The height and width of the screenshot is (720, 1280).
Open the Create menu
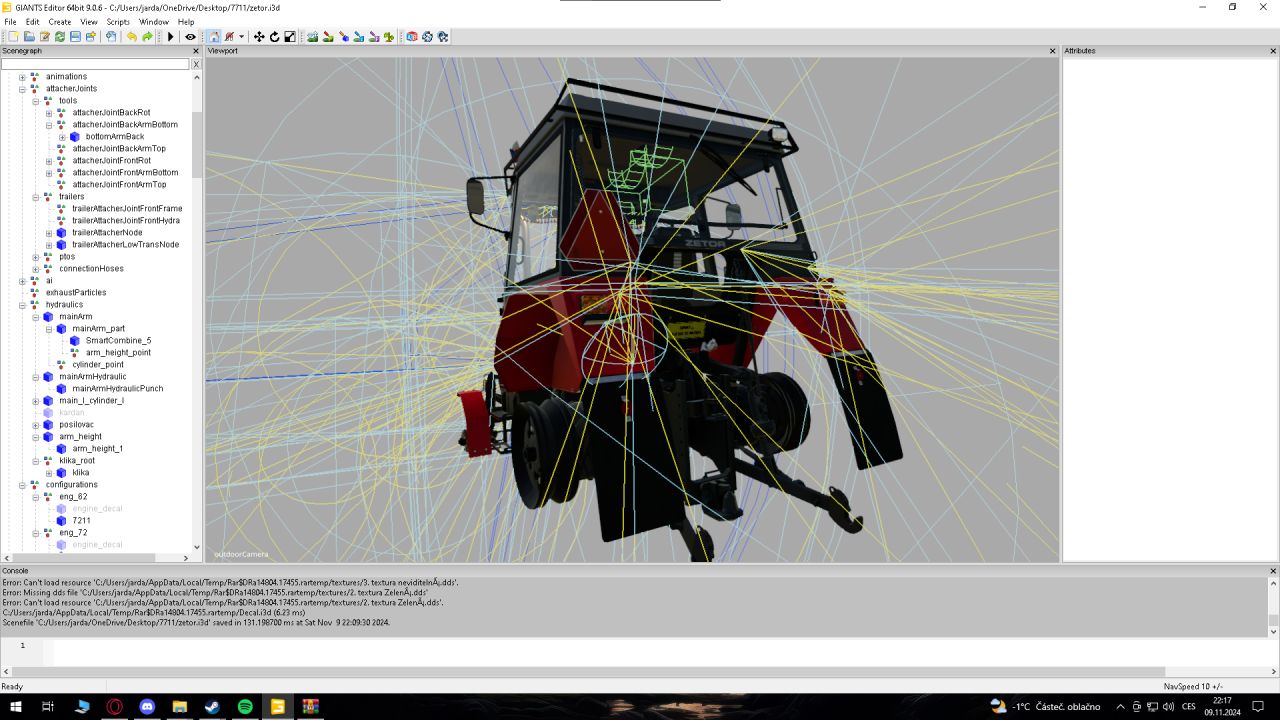point(60,22)
